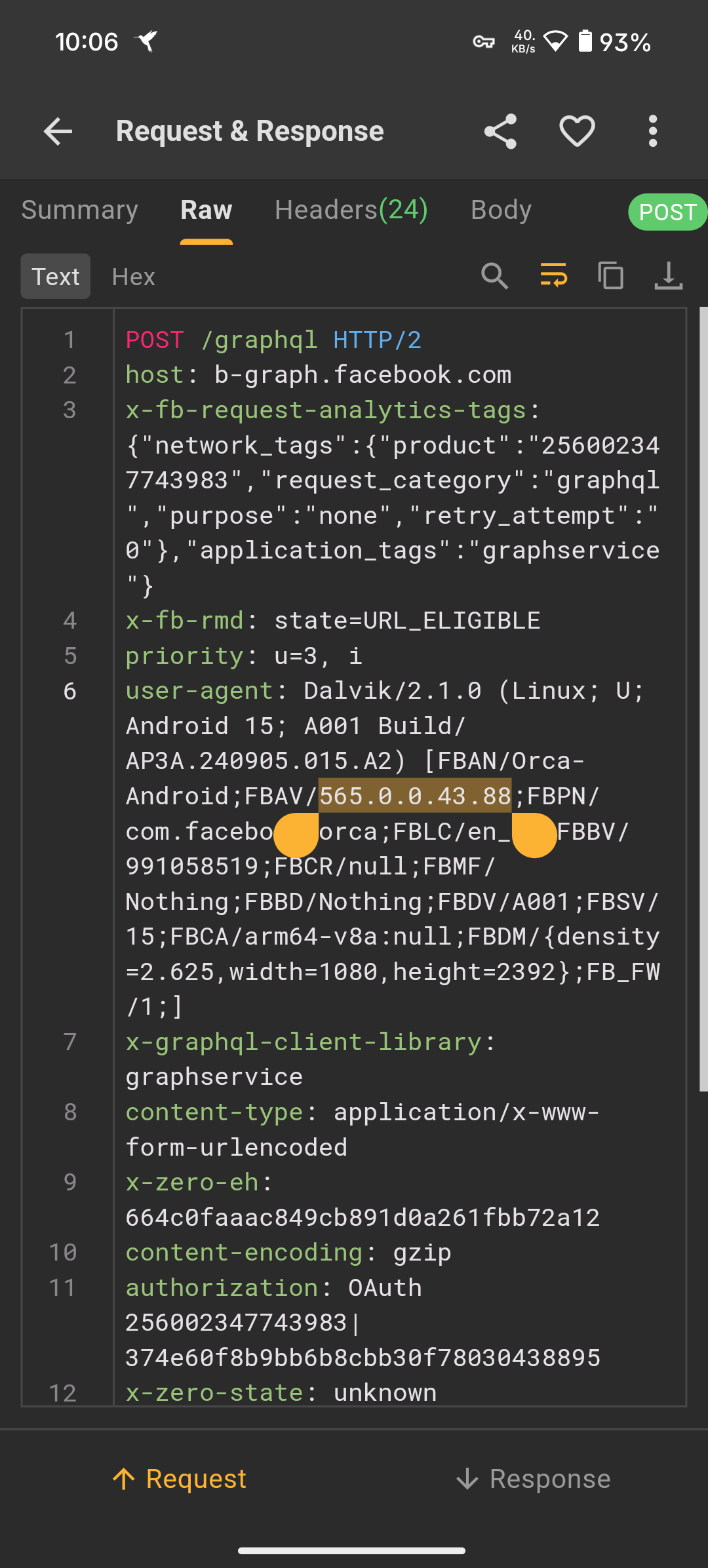708x1568 pixels.
Task: Tap the battery status icon
Action: [585, 41]
